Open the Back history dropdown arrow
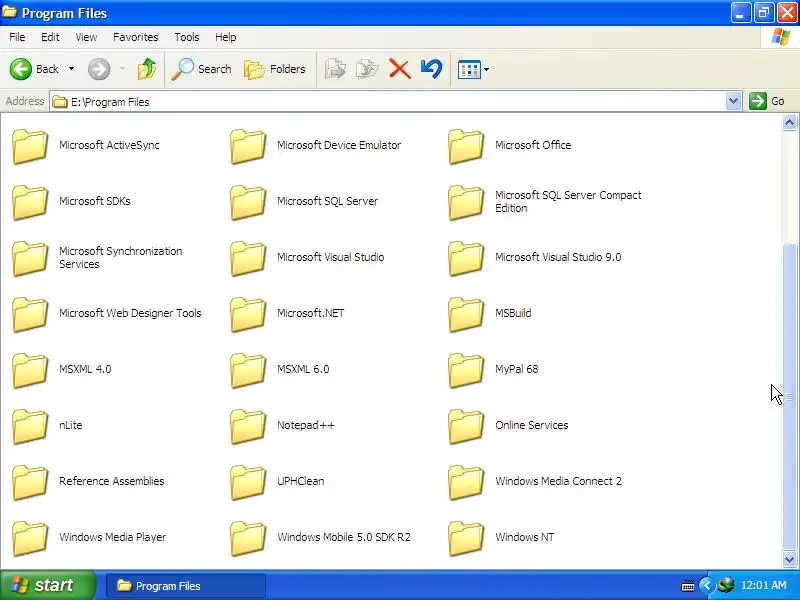800x600 pixels. tap(71, 69)
